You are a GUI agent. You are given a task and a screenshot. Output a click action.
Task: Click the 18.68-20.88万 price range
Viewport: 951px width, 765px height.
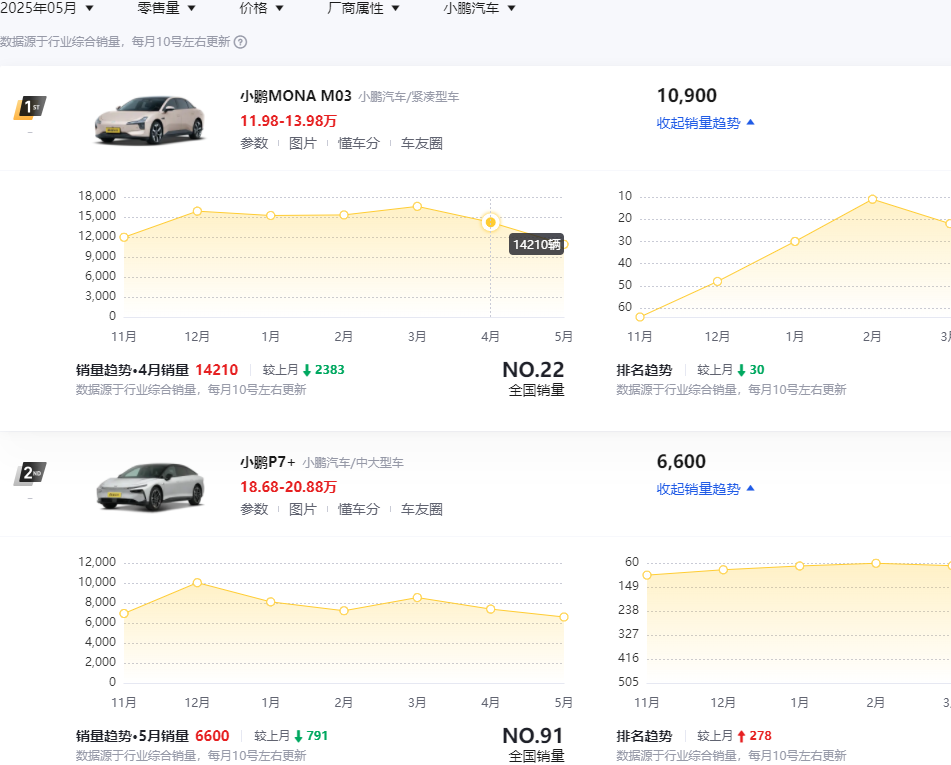tap(288, 487)
